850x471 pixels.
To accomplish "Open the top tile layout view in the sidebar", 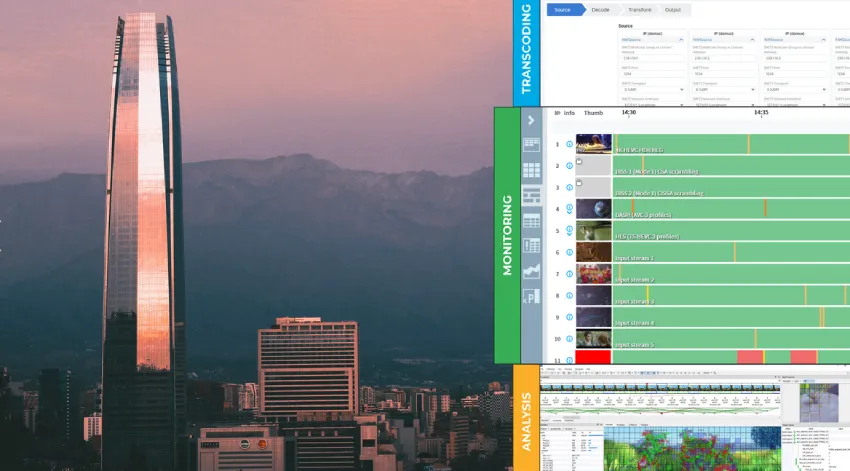I will pos(531,146).
